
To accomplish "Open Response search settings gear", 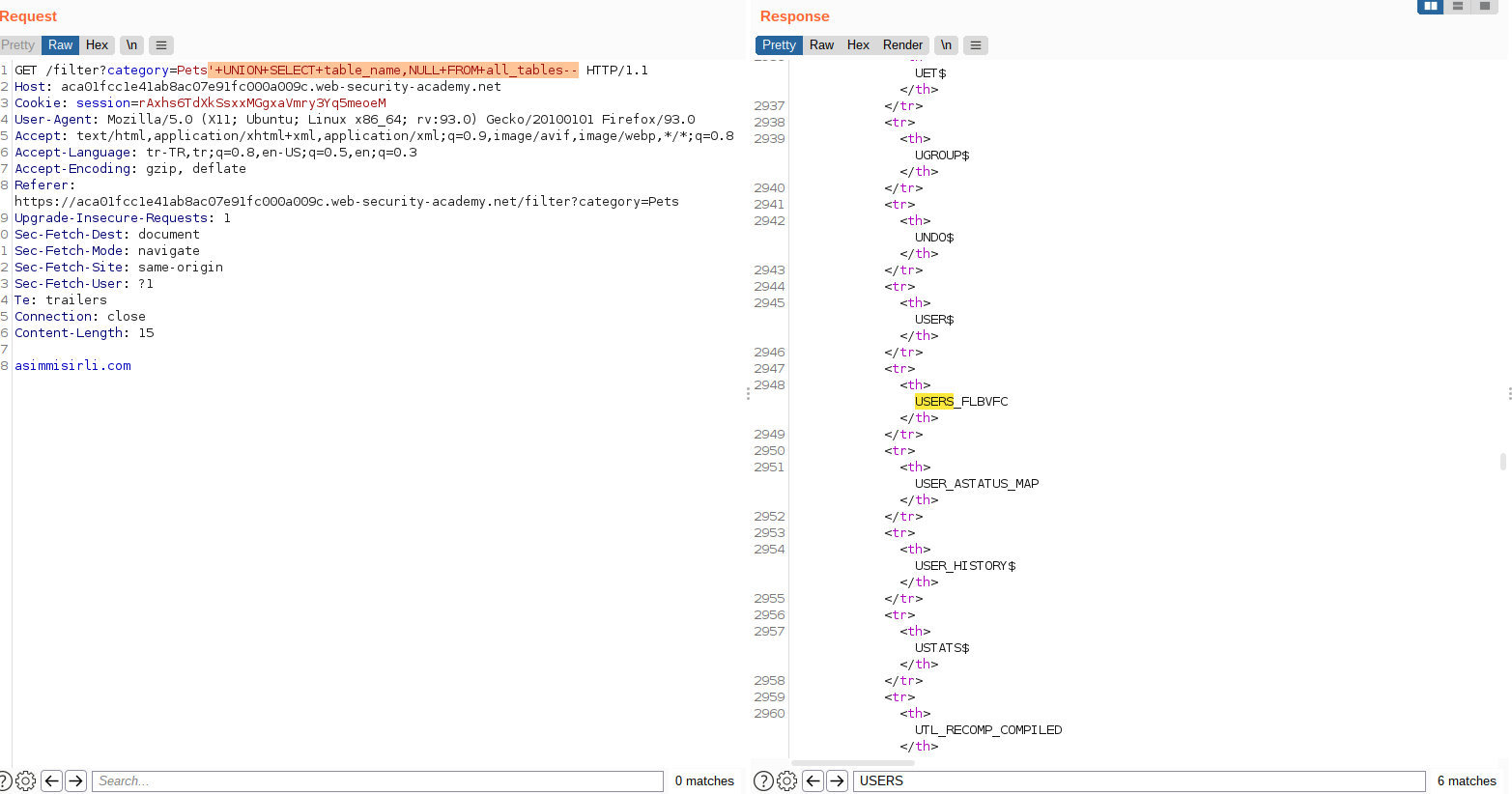I will [787, 780].
